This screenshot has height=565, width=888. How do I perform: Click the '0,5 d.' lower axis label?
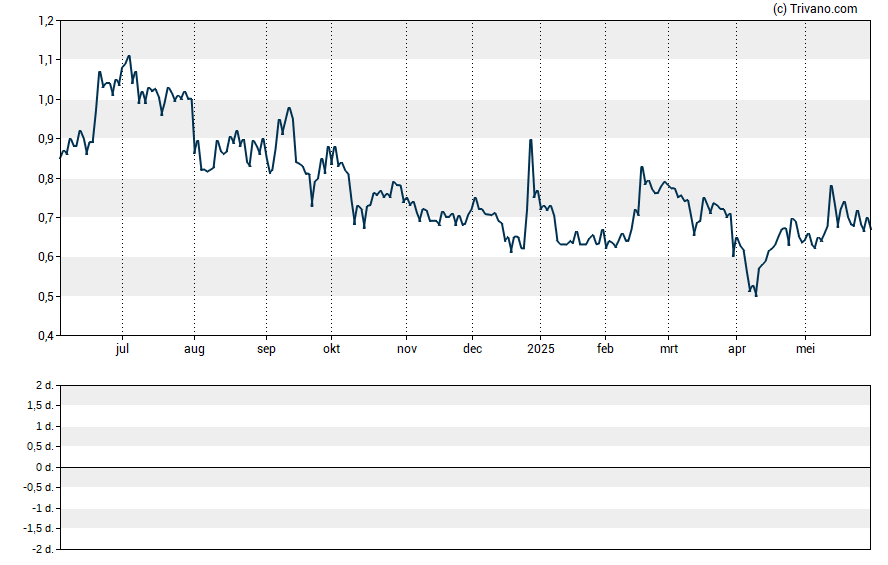click(40, 446)
